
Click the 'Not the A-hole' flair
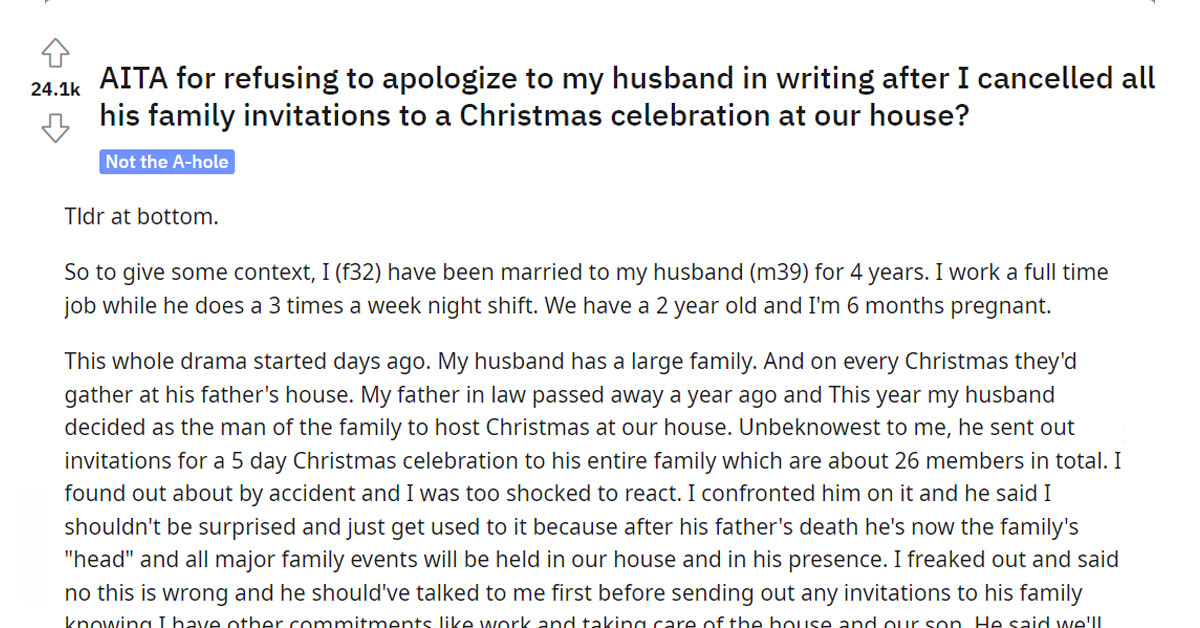(x=166, y=161)
